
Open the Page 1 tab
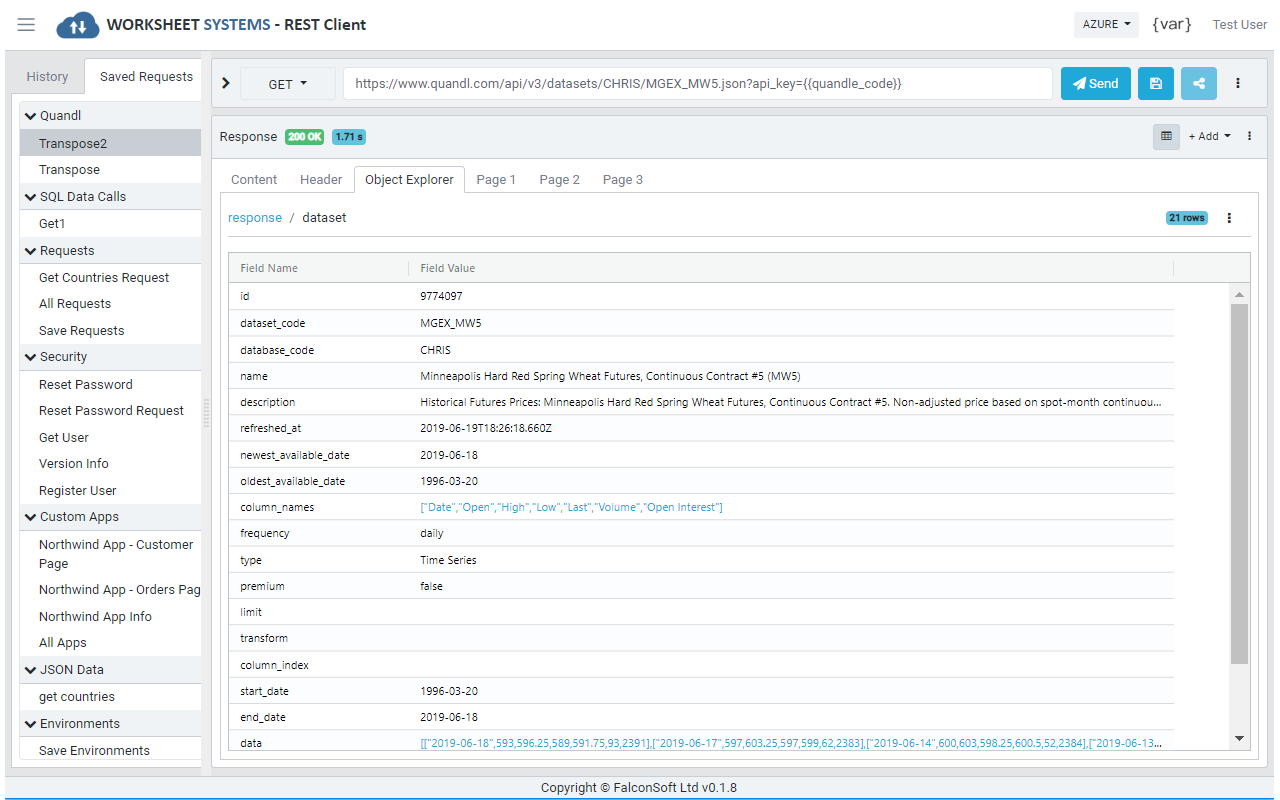pyautogui.click(x=496, y=179)
